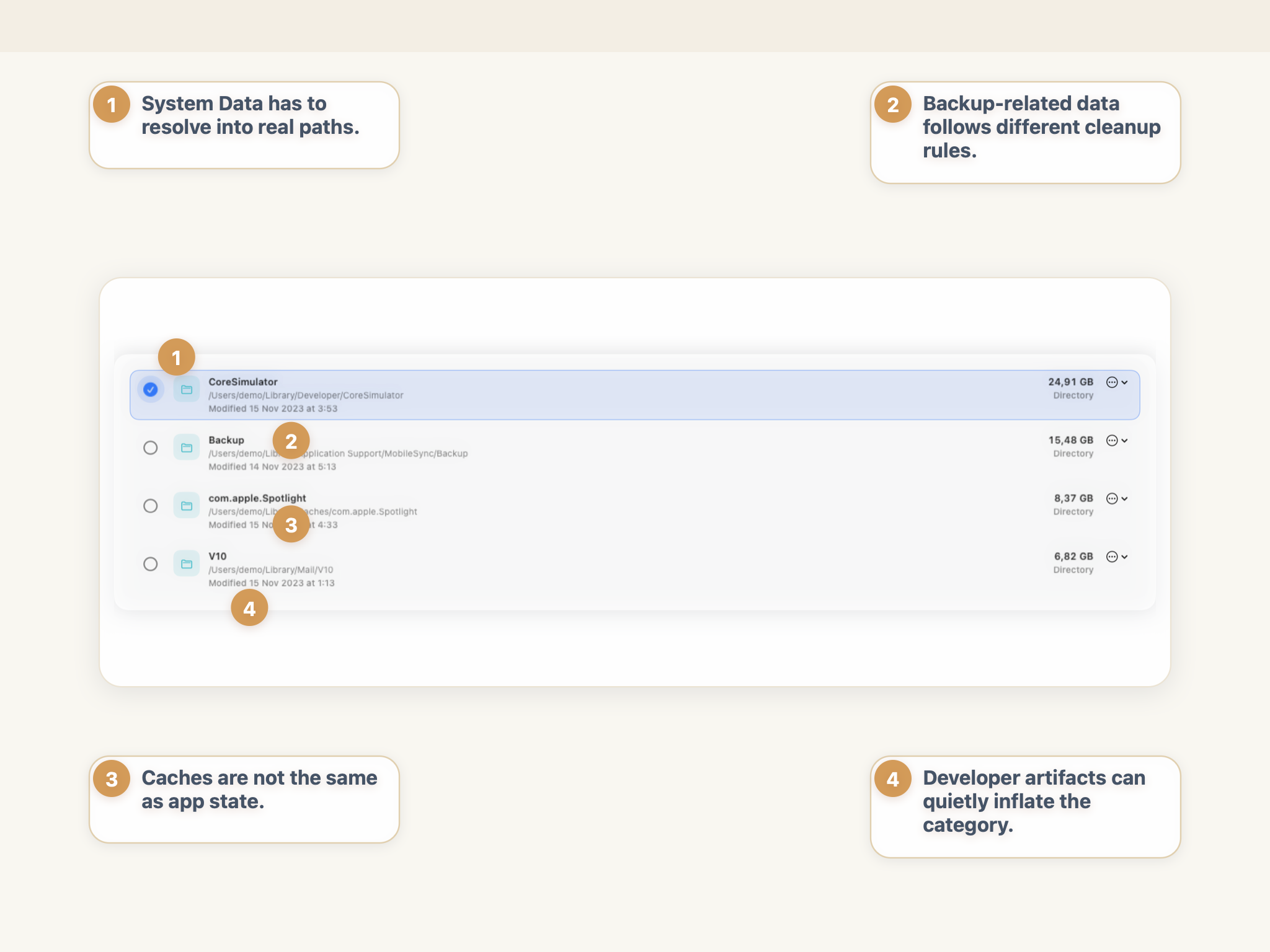Screen dimensions: 1270x952
Task: Select the com.apple.Spotlight row checkbox
Action: point(151,506)
